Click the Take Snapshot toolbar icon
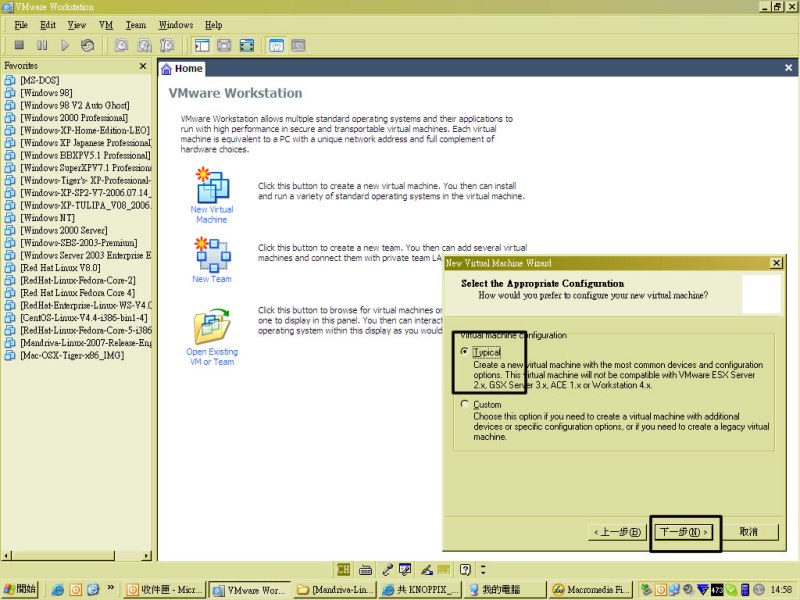800x600 pixels. click(x=121, y=45)
